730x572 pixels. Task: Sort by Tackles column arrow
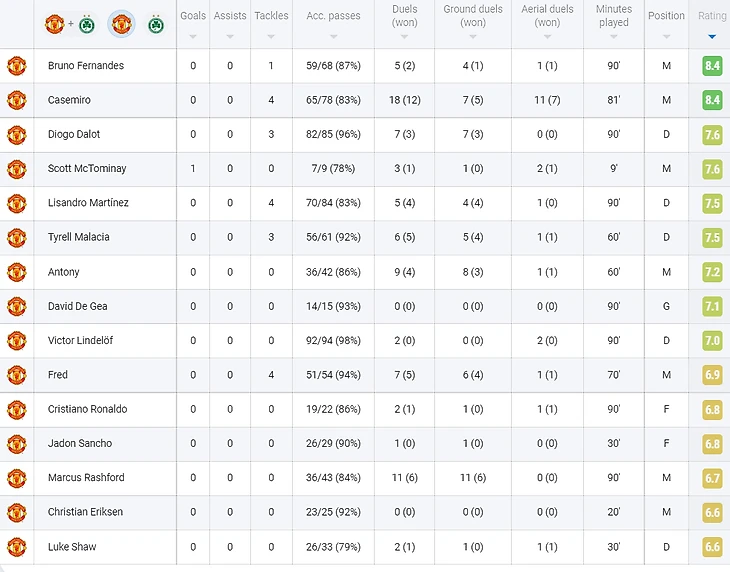pos(271,37)
